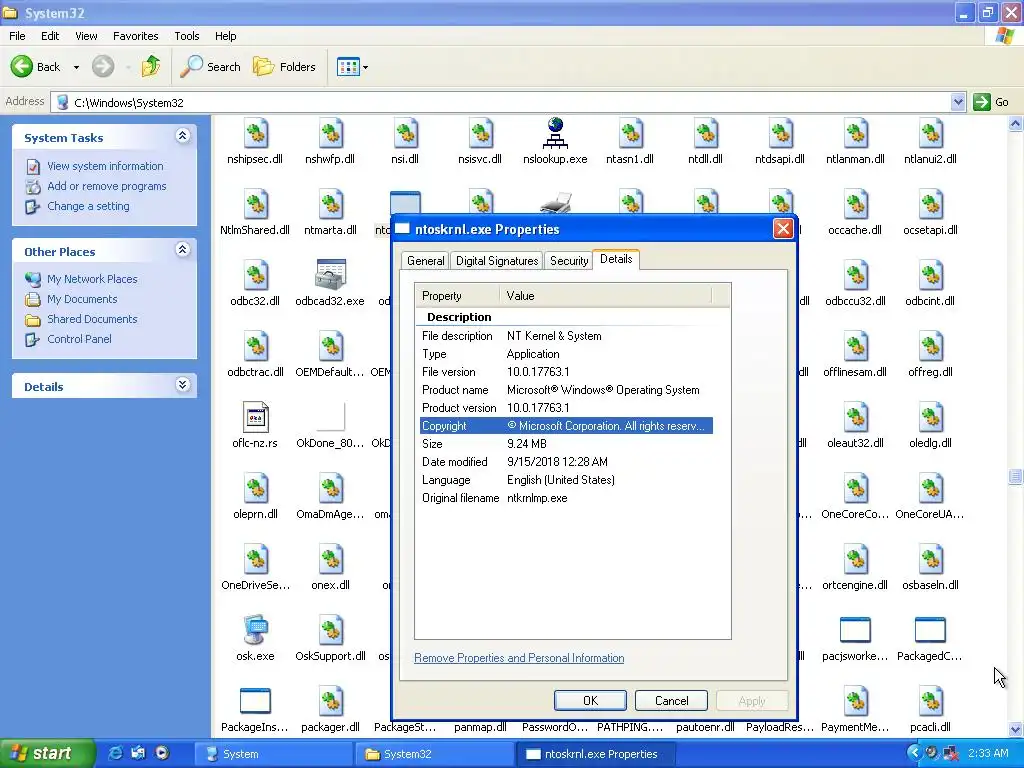Launch Internet Explorer from quick launch
This screenshot has height=768, width=1024.
tap(115, 754)
